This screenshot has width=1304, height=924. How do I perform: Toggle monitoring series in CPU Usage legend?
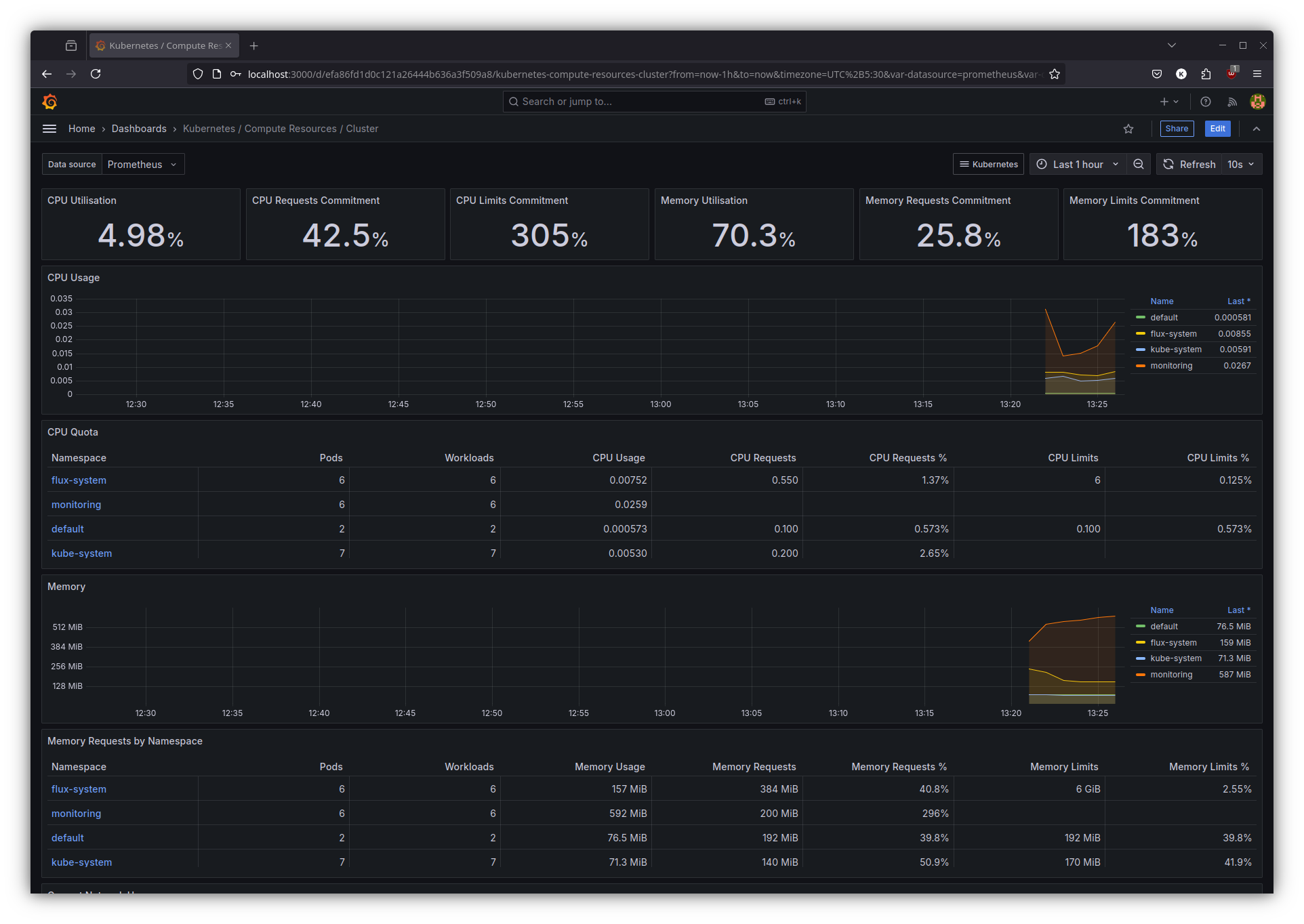(x=1170, y=366)
